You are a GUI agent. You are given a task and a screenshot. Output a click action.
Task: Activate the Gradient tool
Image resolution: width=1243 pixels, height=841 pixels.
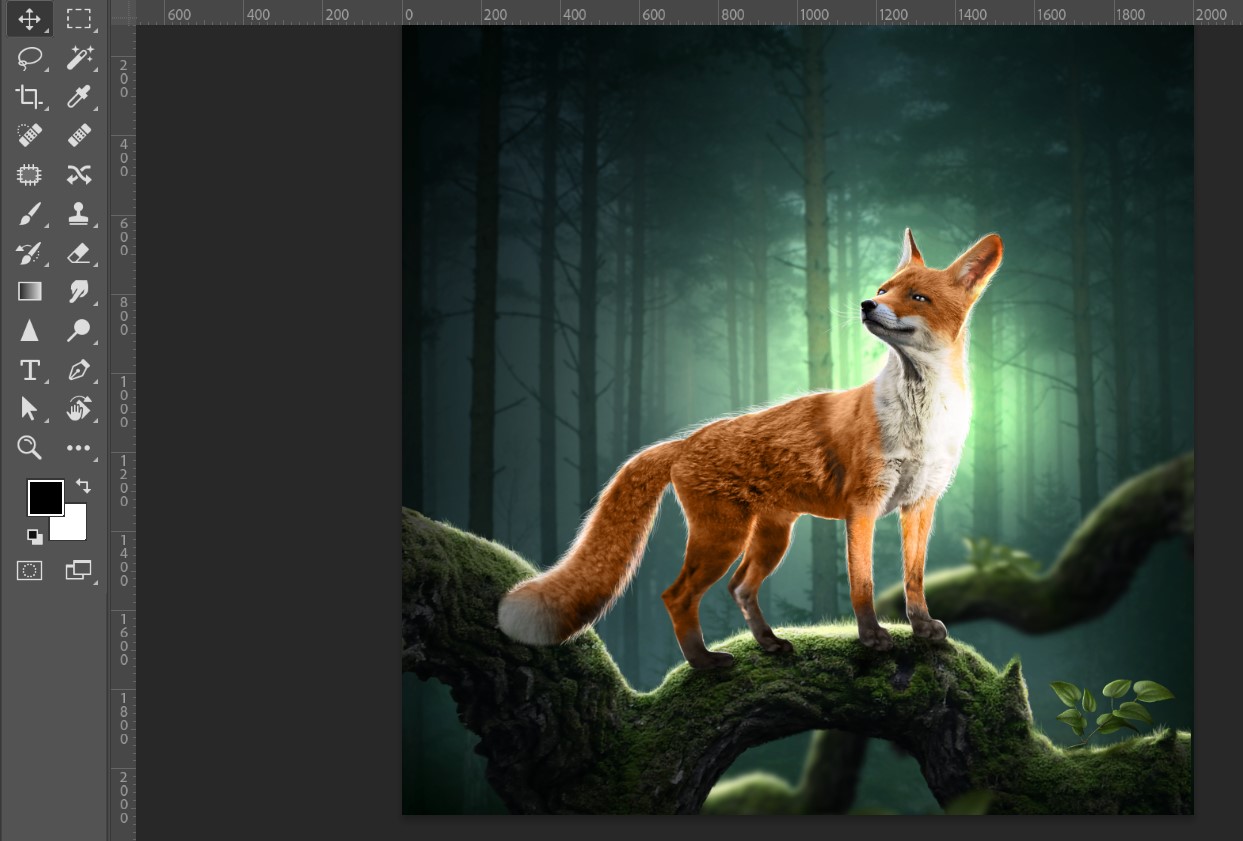[30, 292]
